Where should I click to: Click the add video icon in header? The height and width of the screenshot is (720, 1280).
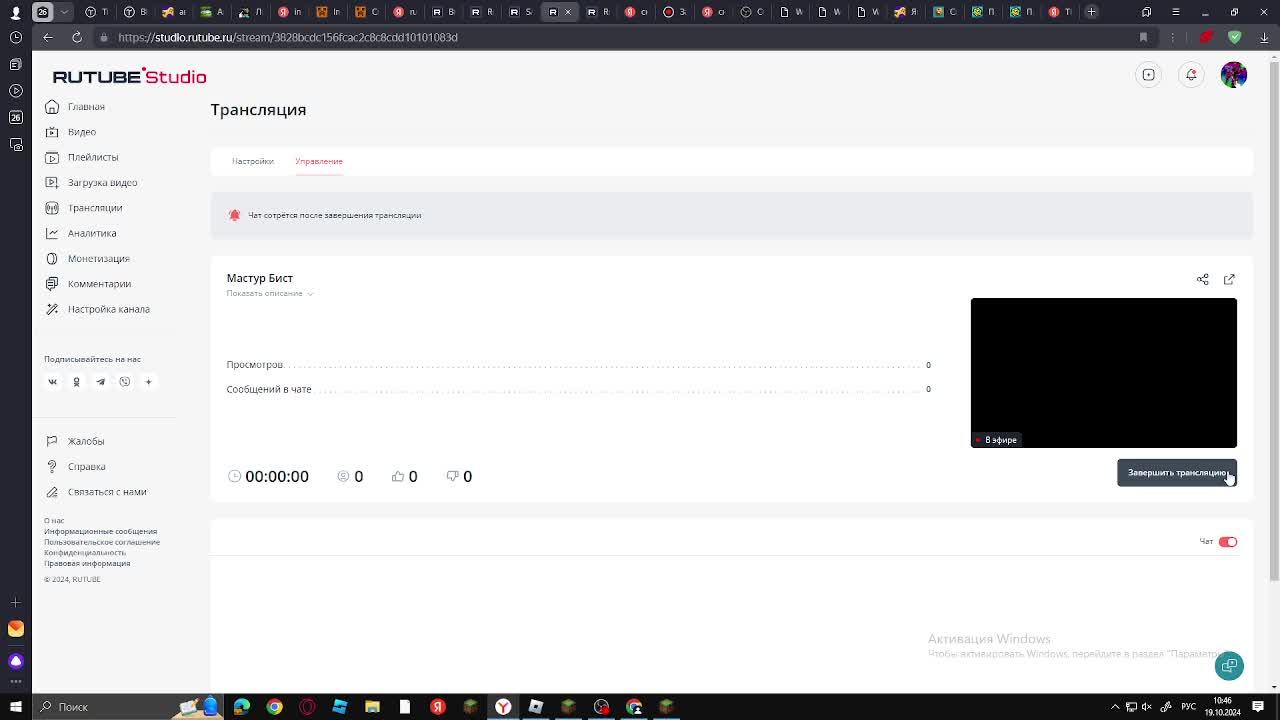[1149, 75]
